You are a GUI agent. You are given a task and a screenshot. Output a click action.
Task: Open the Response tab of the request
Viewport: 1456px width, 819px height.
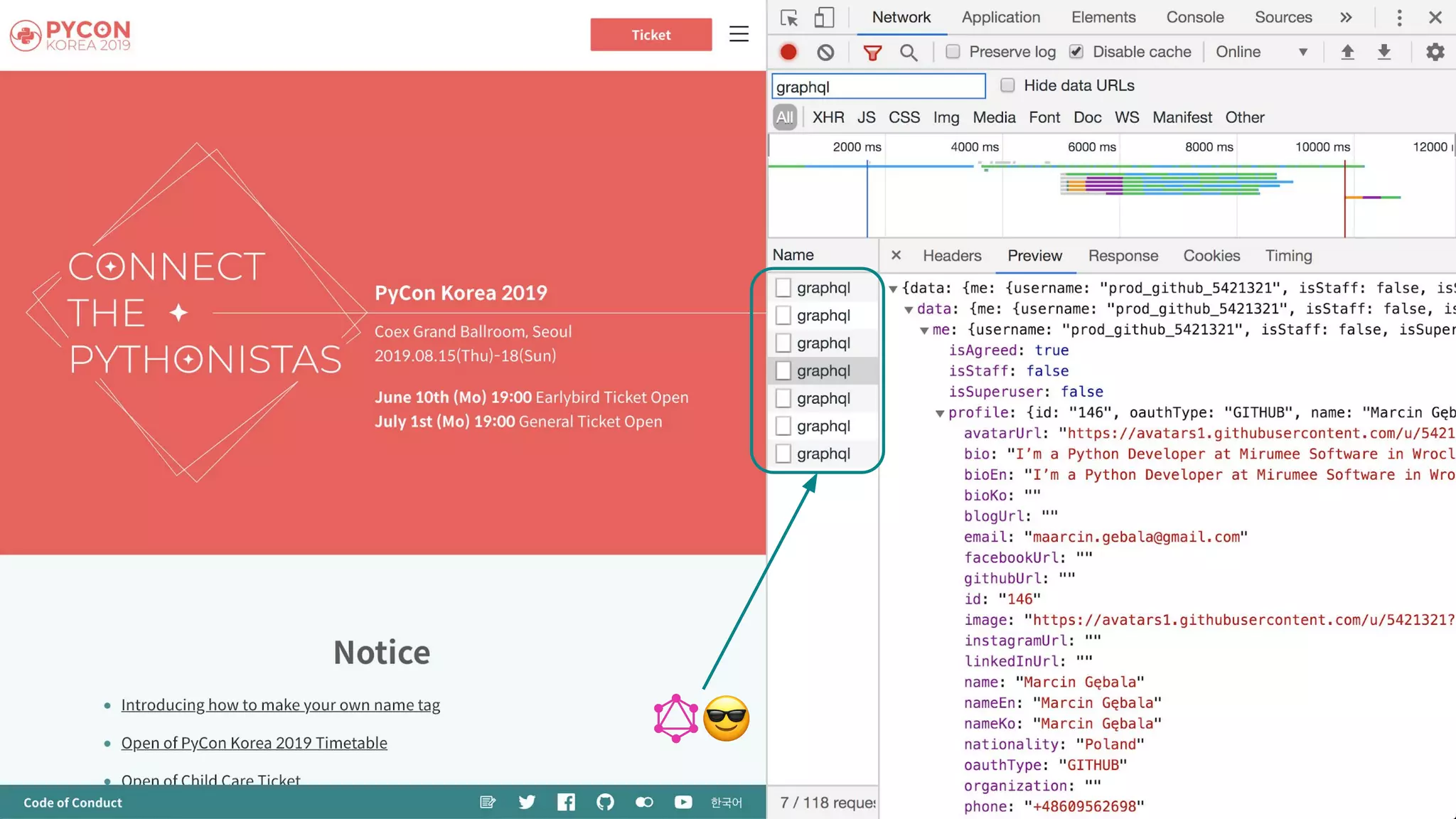1123,256
